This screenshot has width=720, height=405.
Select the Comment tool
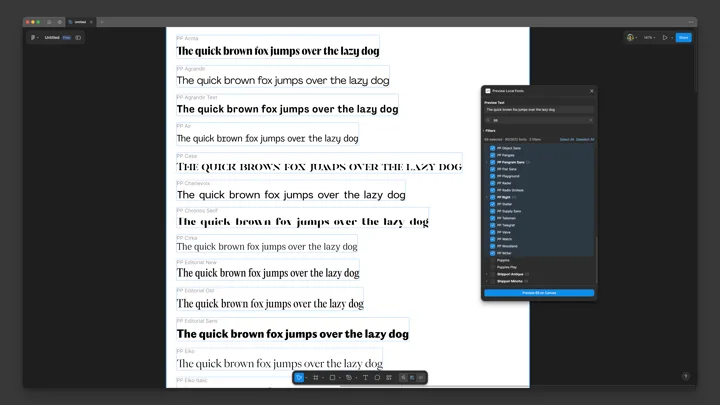pos(377,377)
